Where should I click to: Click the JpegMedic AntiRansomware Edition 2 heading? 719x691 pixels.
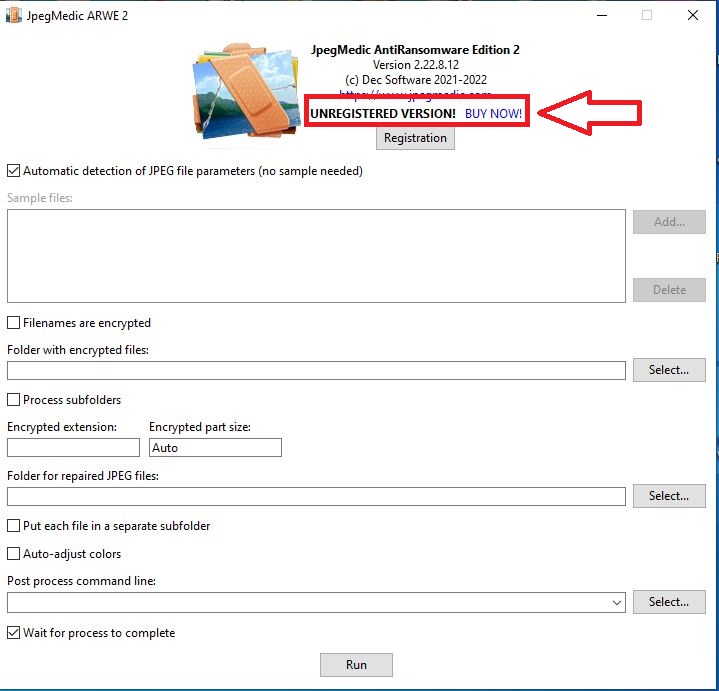(x=415, y=50)
